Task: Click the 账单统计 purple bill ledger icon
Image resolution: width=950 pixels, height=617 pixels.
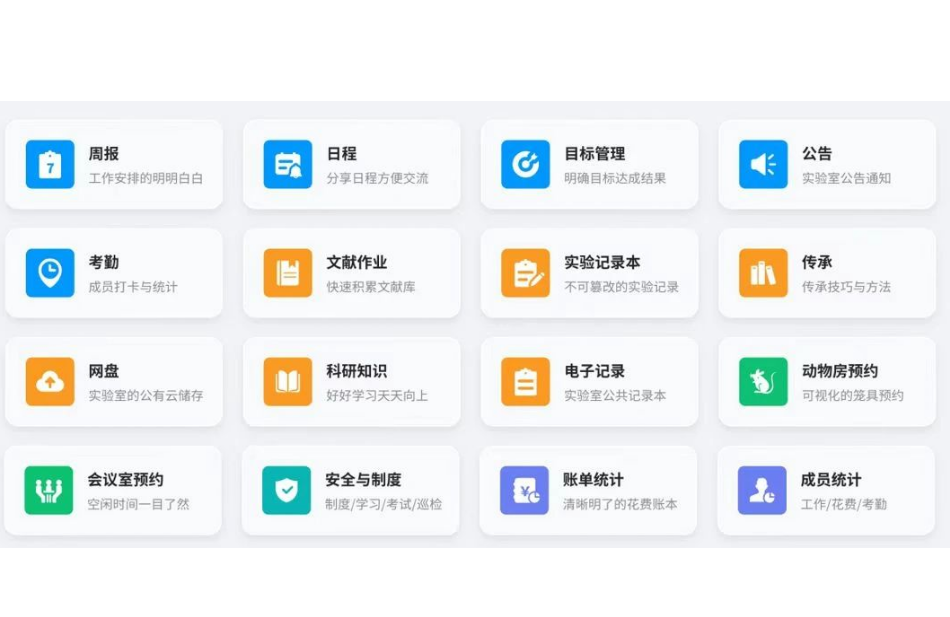Action: [525, 490]
